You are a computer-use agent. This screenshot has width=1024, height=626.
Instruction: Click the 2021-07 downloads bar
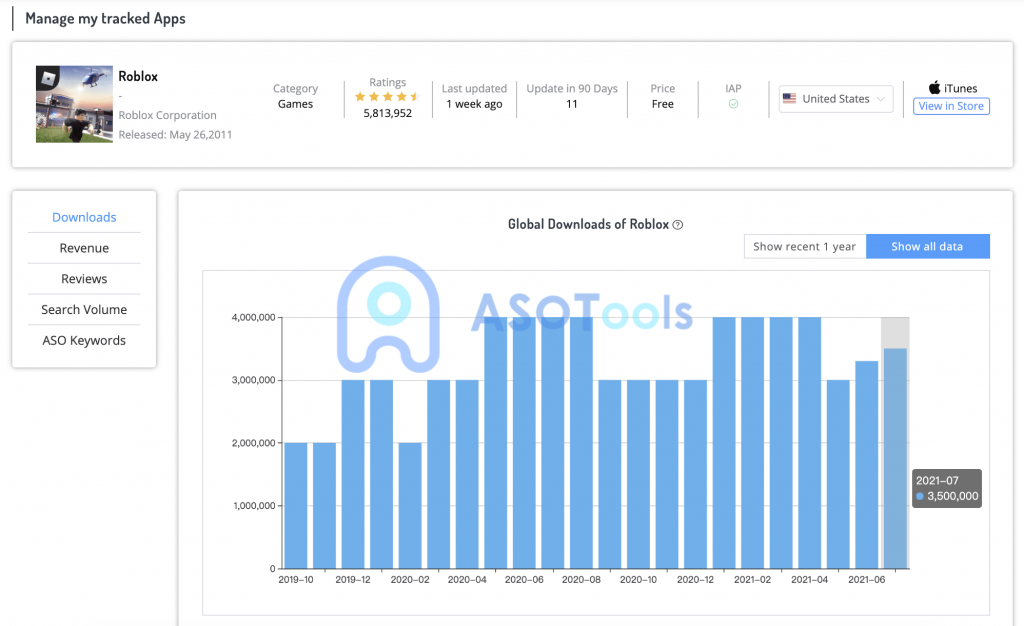pos(895,458)
